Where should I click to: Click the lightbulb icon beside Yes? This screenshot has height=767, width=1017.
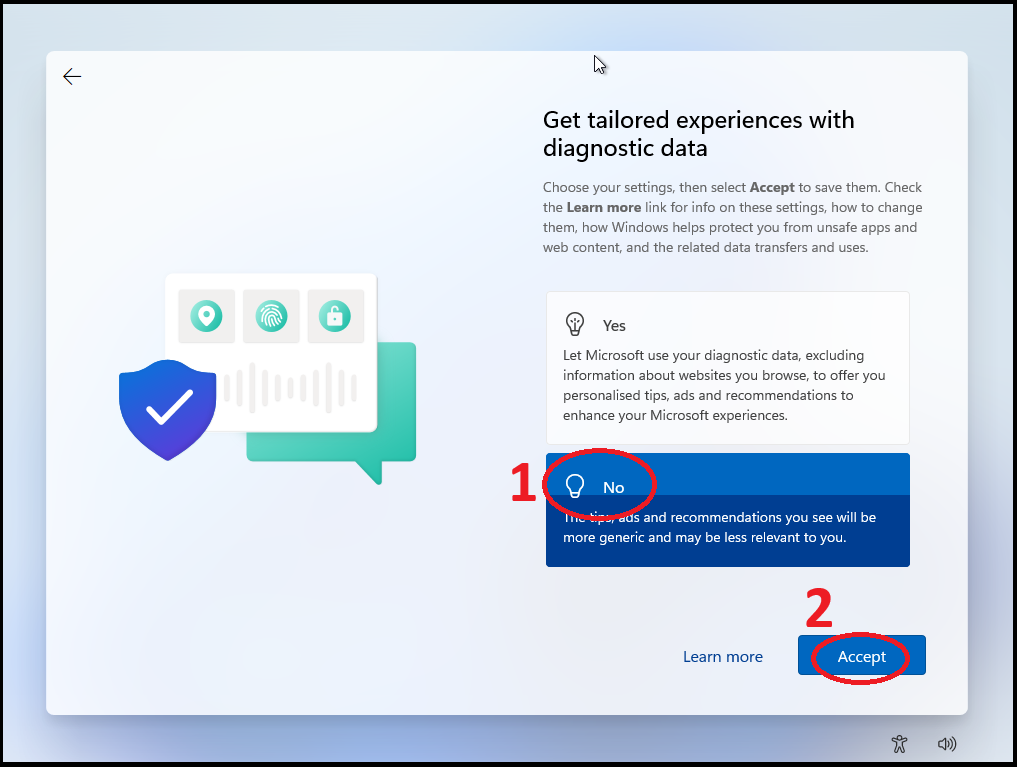(575, 324)
